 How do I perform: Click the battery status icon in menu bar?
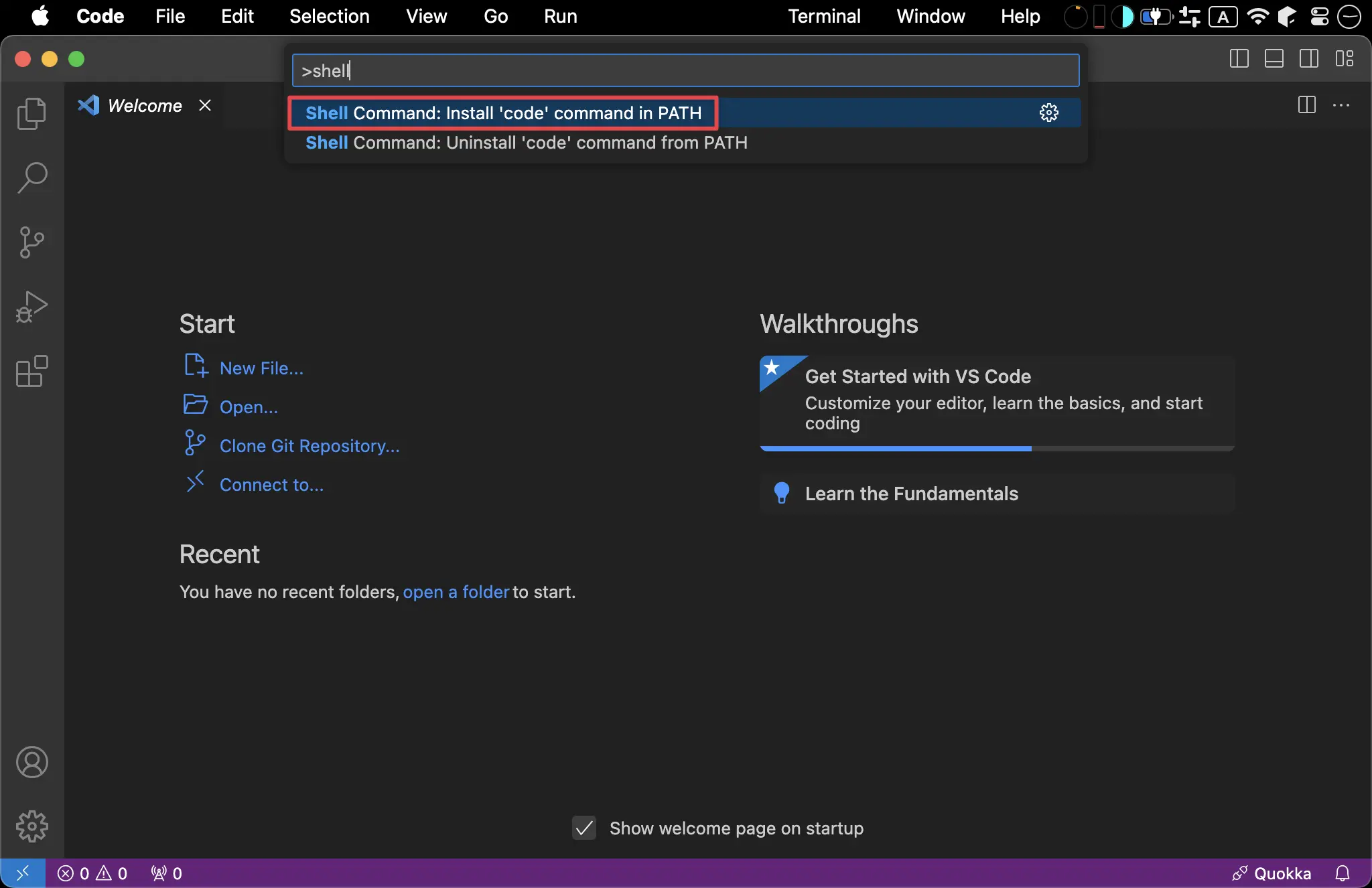coord(1156,16)
